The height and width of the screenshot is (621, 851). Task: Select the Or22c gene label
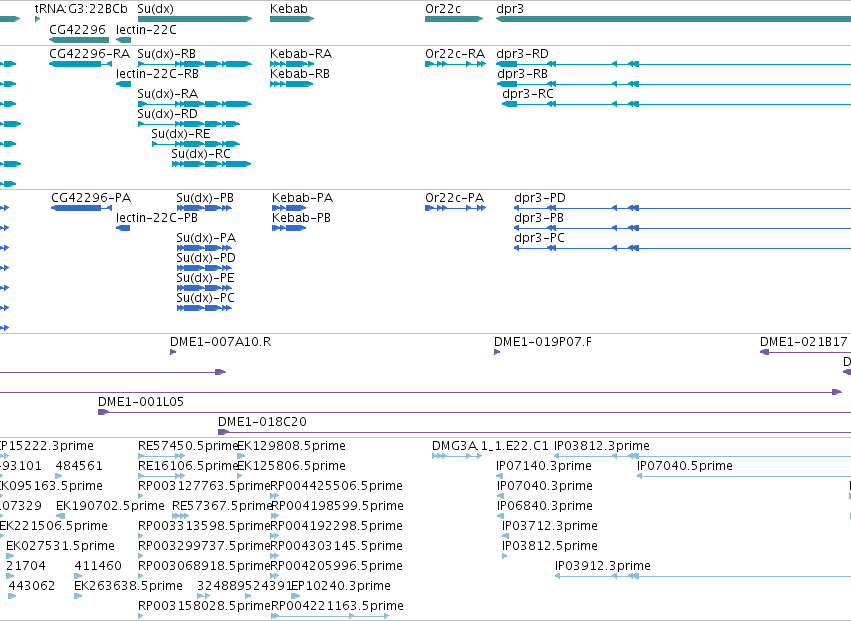443,9
